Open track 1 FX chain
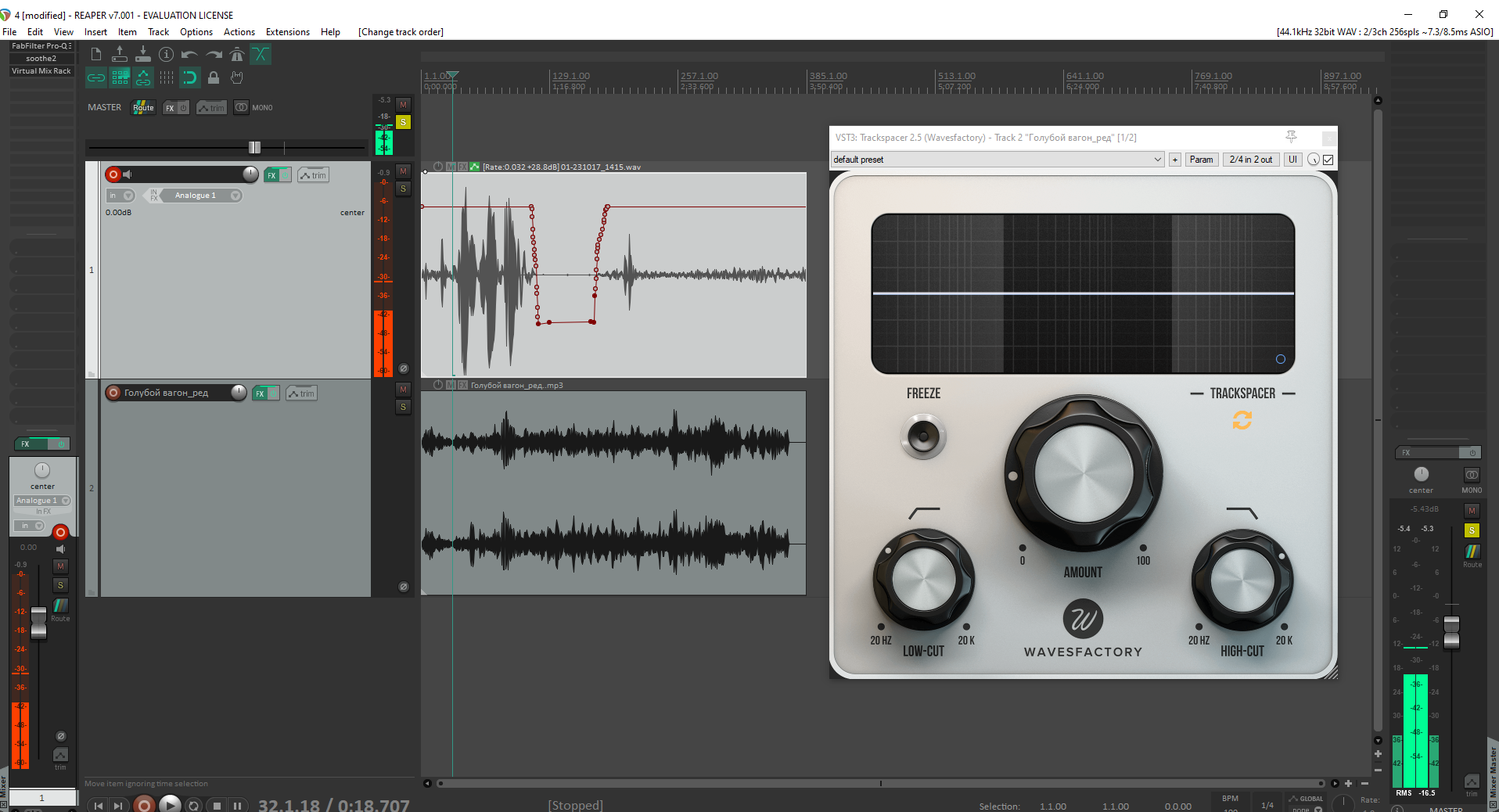This screenshot has width=1499, height=812. (x=271, y=175)
